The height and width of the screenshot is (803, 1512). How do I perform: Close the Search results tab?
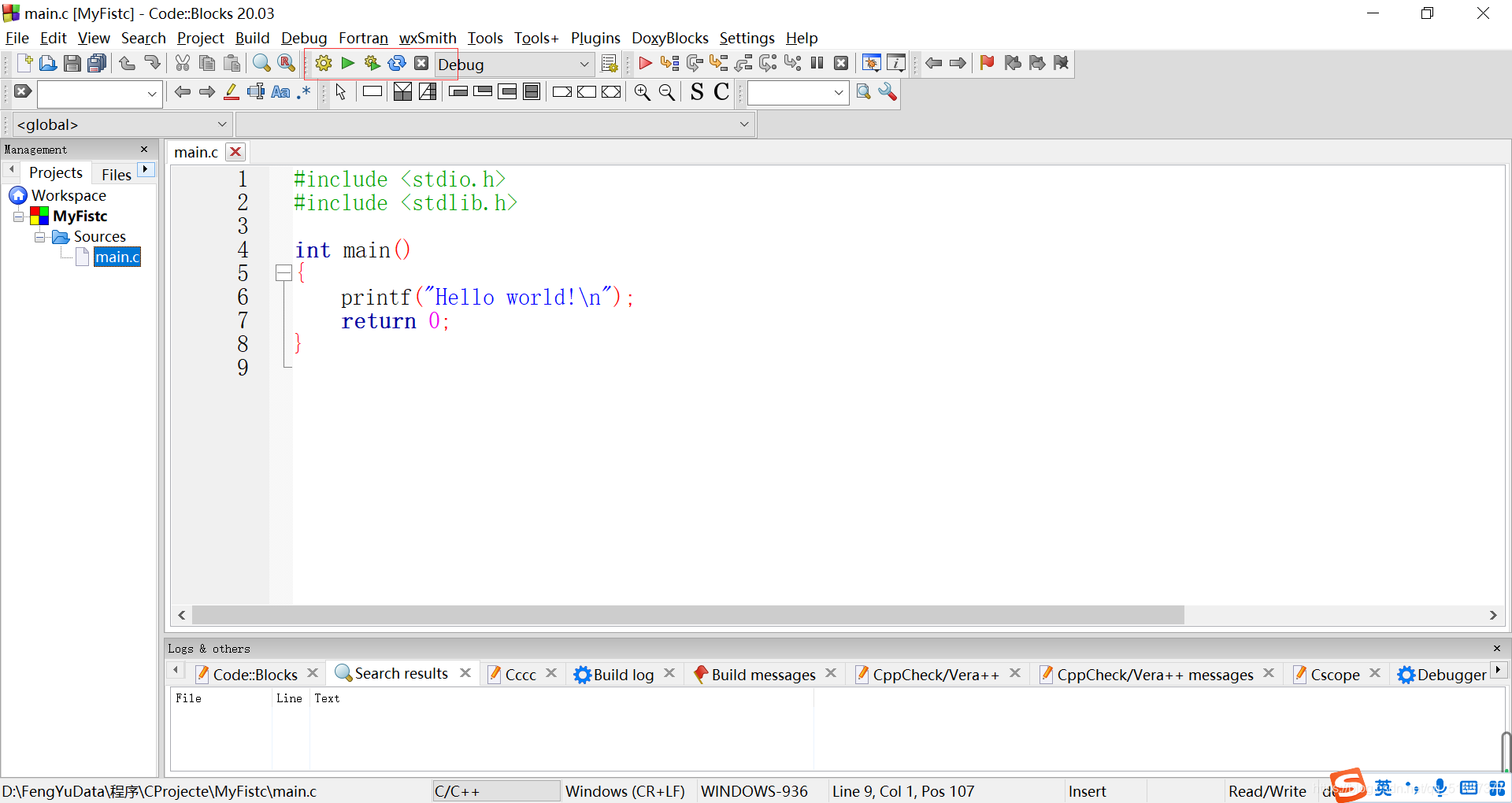pos(465,673)
